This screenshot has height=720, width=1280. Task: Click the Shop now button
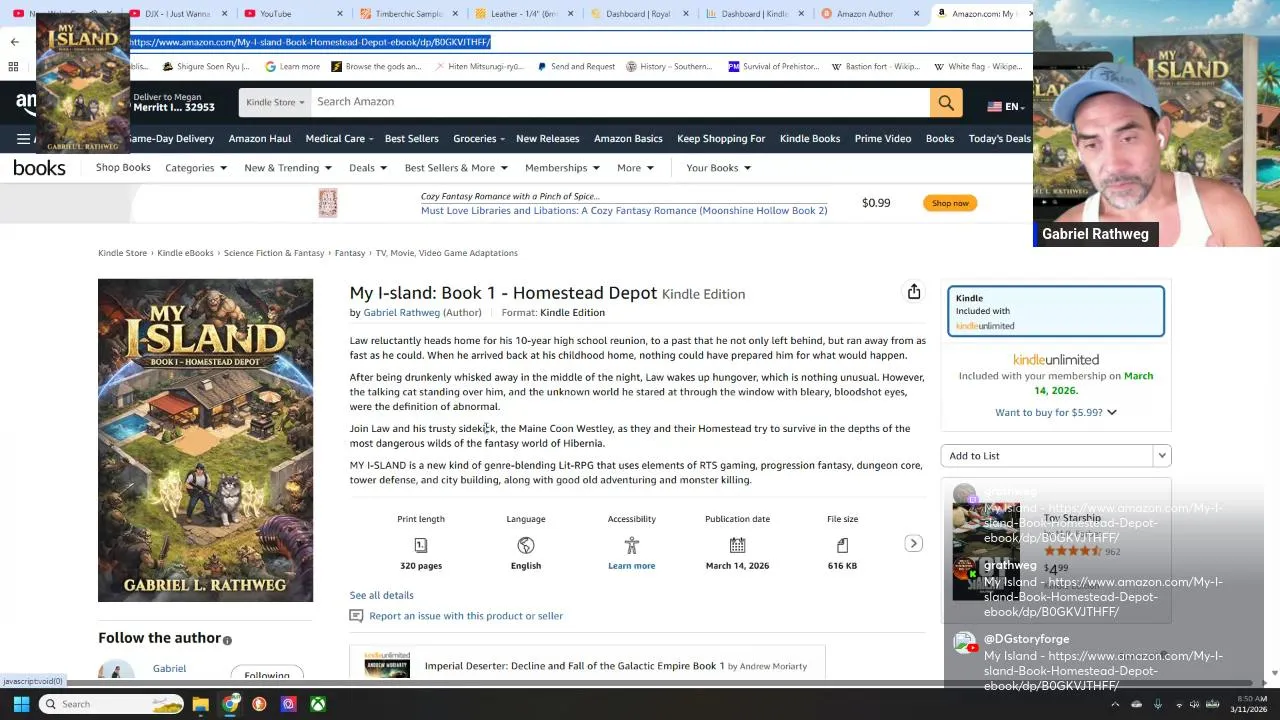[x=950, y=203]
